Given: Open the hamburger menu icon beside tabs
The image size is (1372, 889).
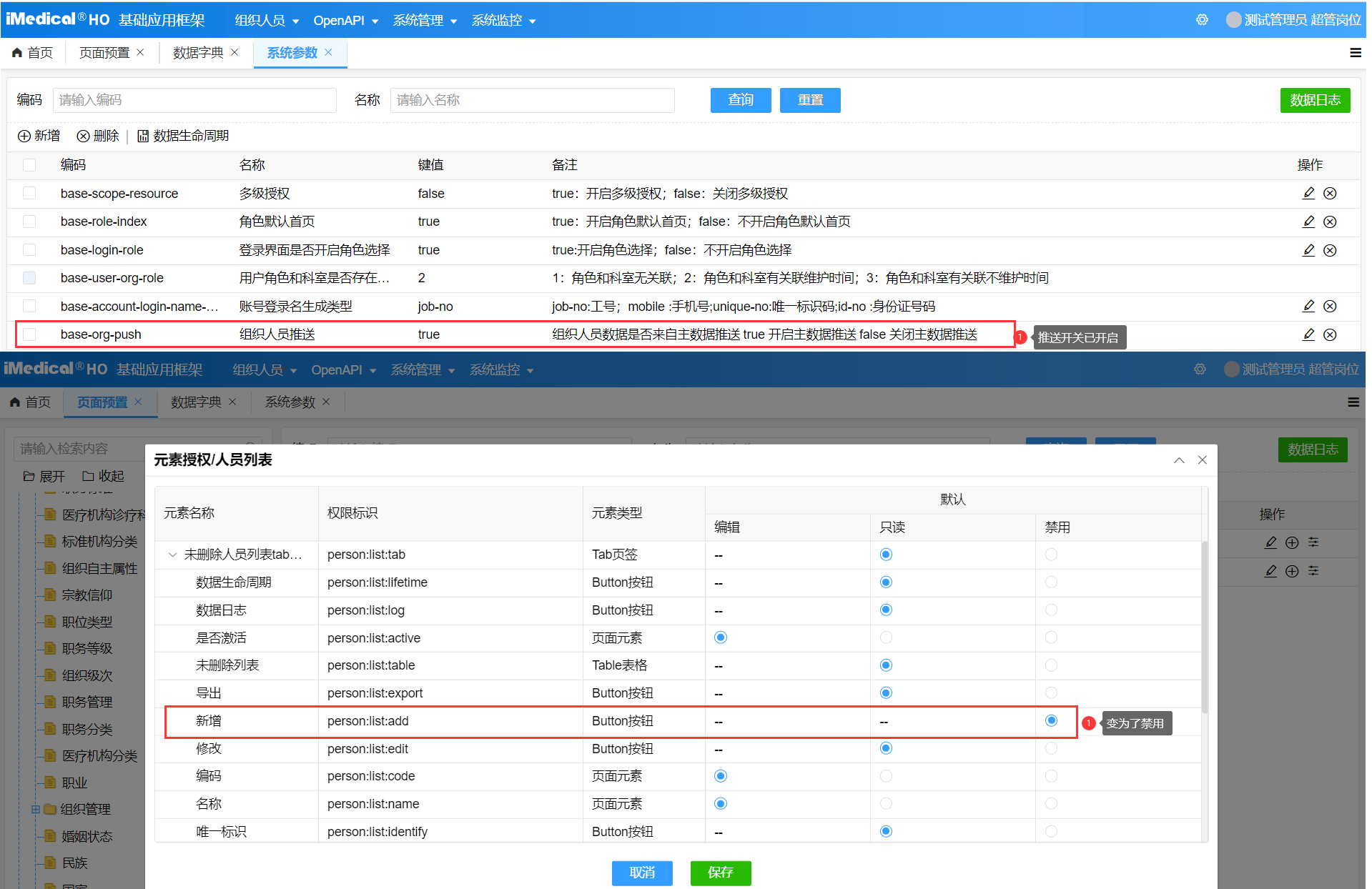Looking at the screenshot, I should coord(1355,53).
